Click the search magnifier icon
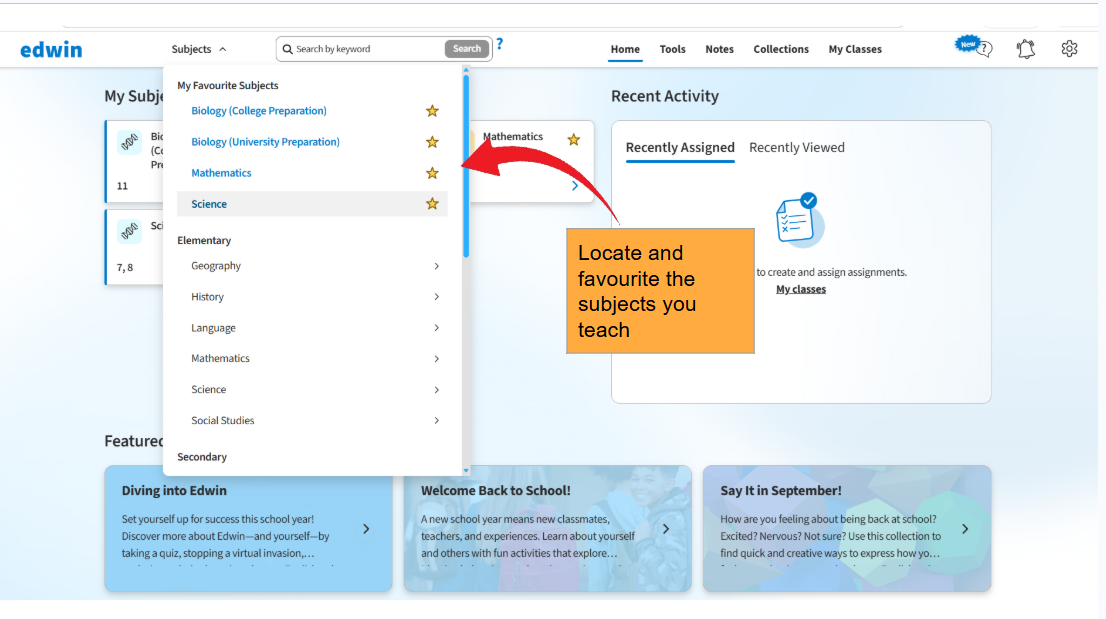 click(287, 49)
